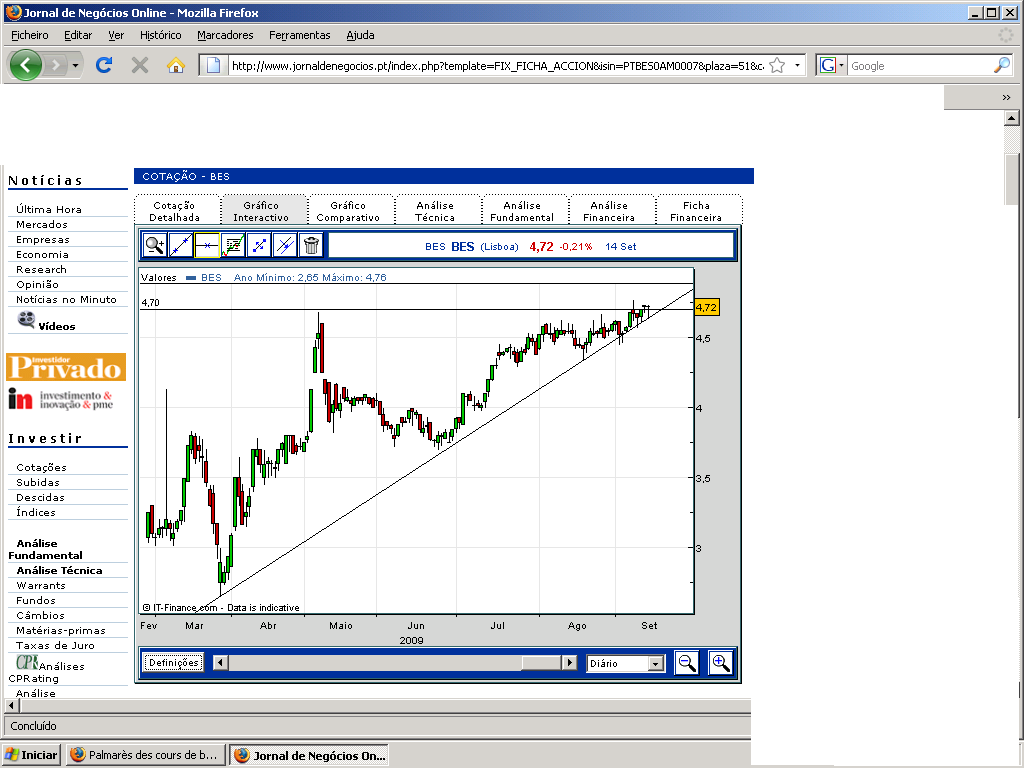Switch to the Gráfico Comparativo tab
The height and width of the screenshot is (768, 1024).
[348, 212]
